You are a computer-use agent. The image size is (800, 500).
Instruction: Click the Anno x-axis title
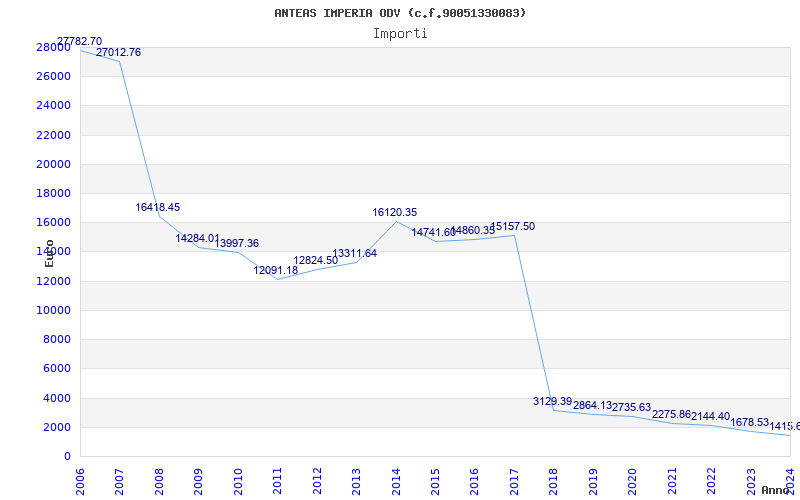(775, 490)
